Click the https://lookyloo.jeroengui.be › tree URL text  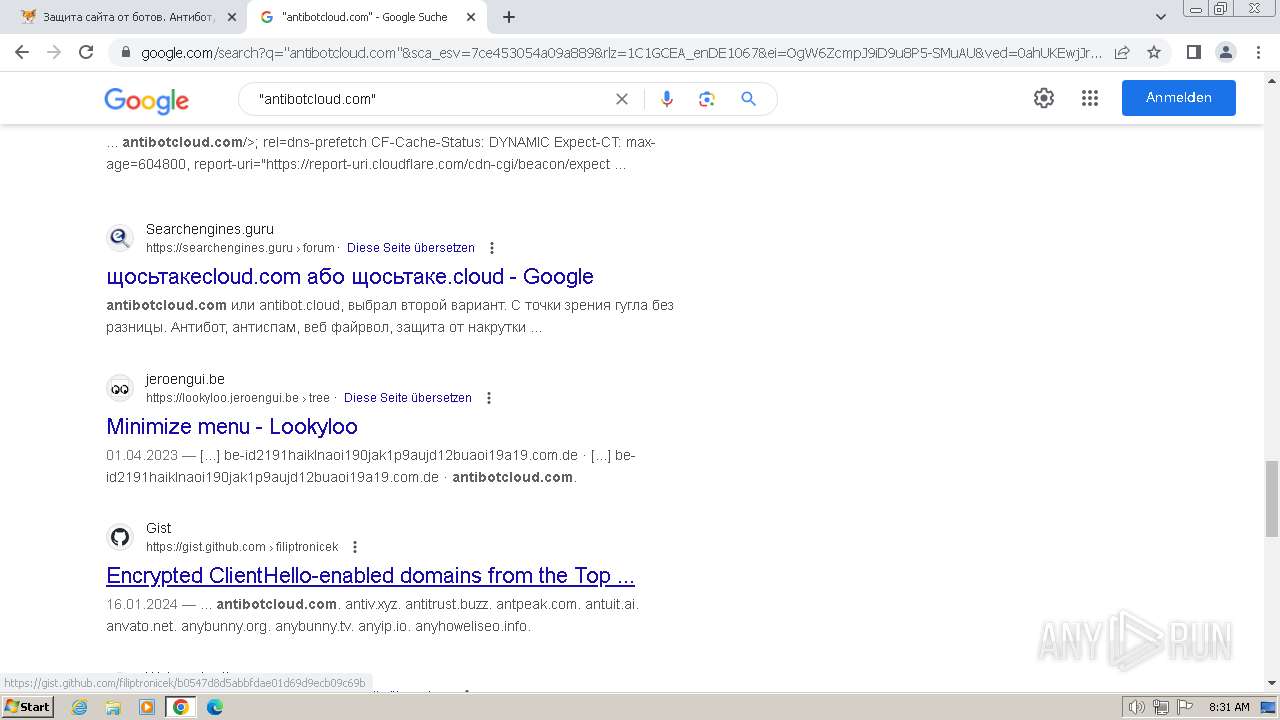(238, 398)
